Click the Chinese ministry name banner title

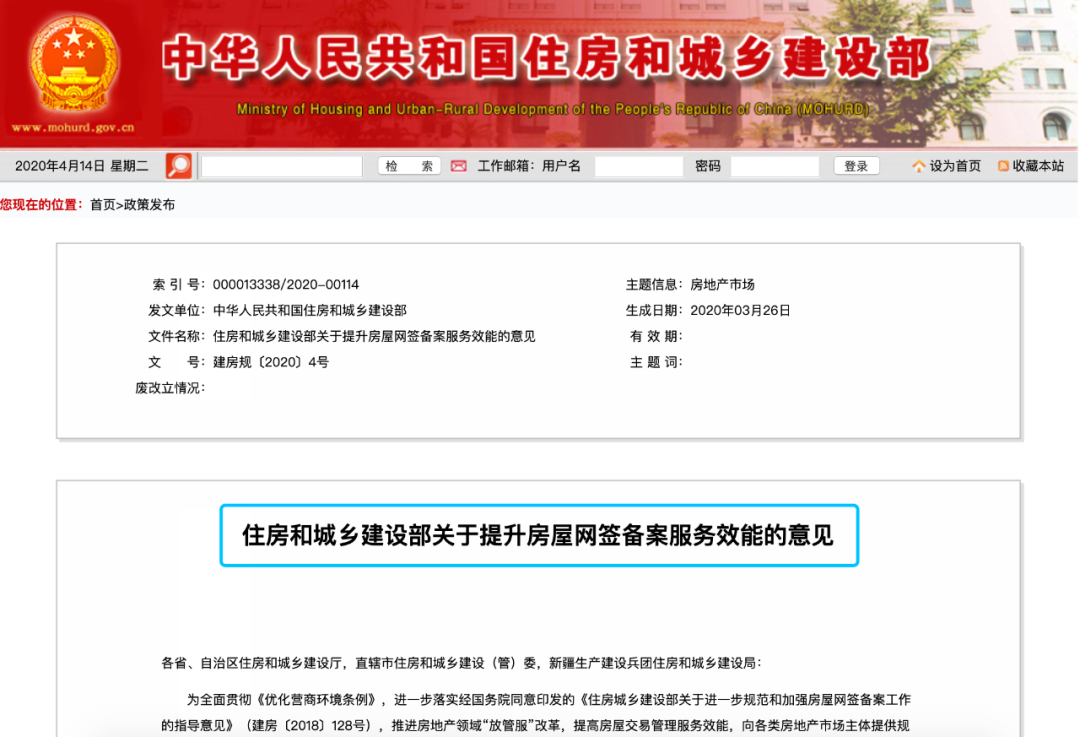coord(545,59)
